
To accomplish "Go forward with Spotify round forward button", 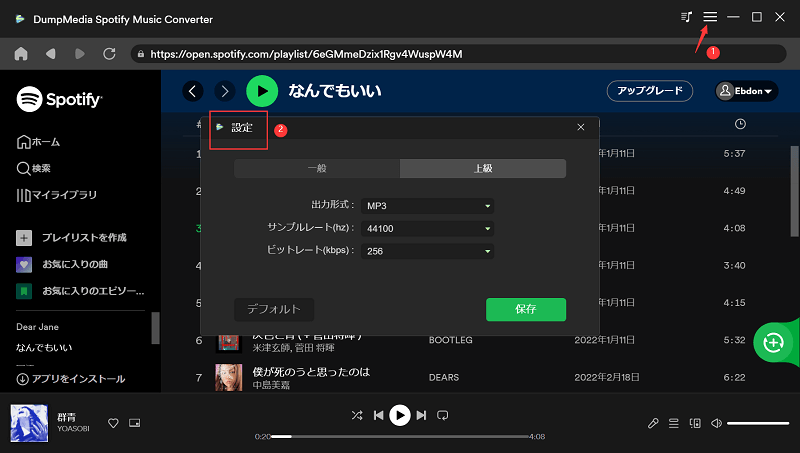I will [x=224, y=91].
